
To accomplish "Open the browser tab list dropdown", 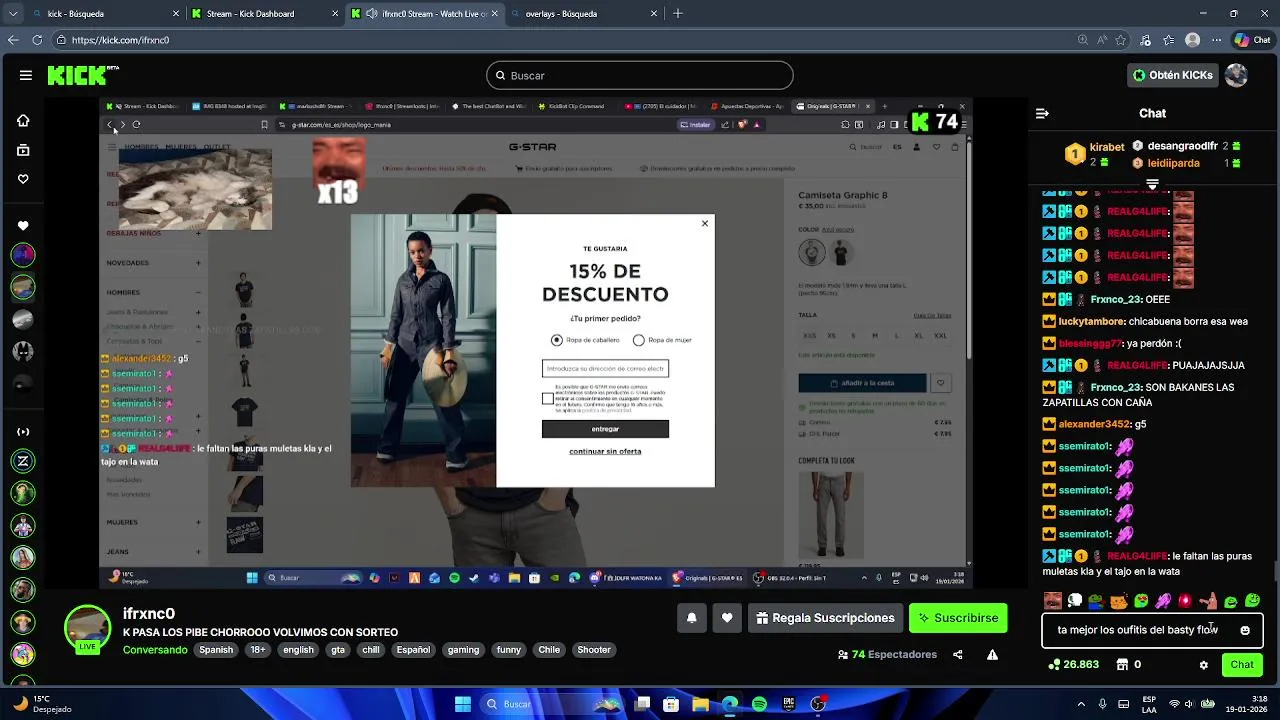I will (x=13, y=14).
